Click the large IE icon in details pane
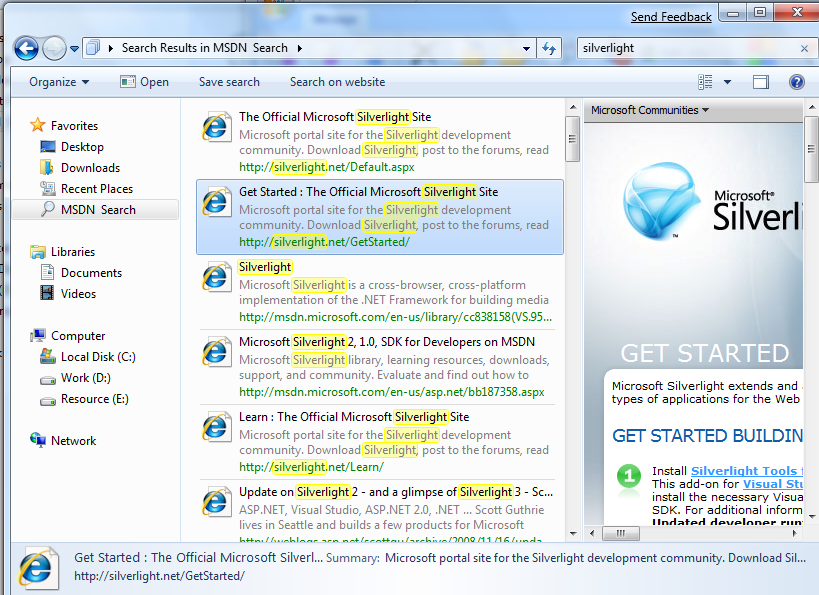819x595 pixels. pos(37,567)
